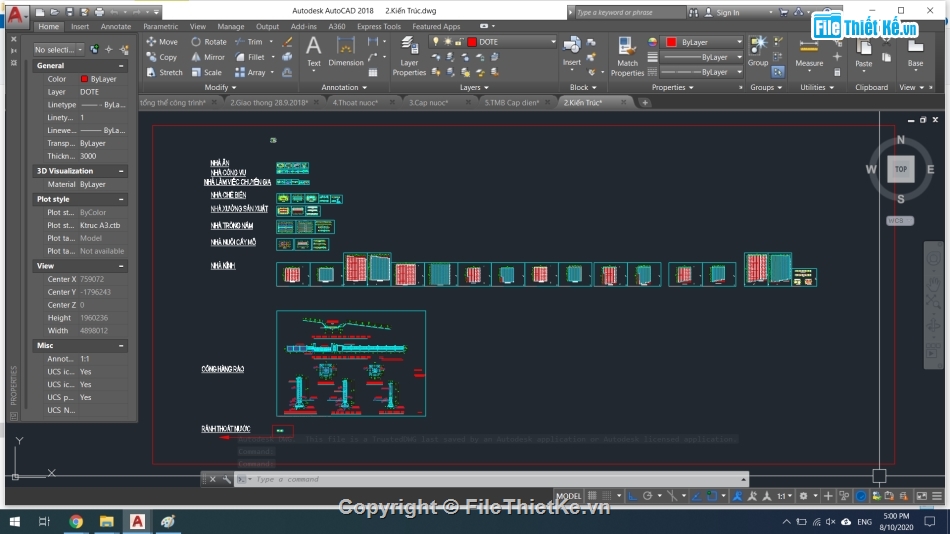The width and height of the screenshot is (950, 534).
Task: Toggle snap mode in status bar
Action: 606,496
